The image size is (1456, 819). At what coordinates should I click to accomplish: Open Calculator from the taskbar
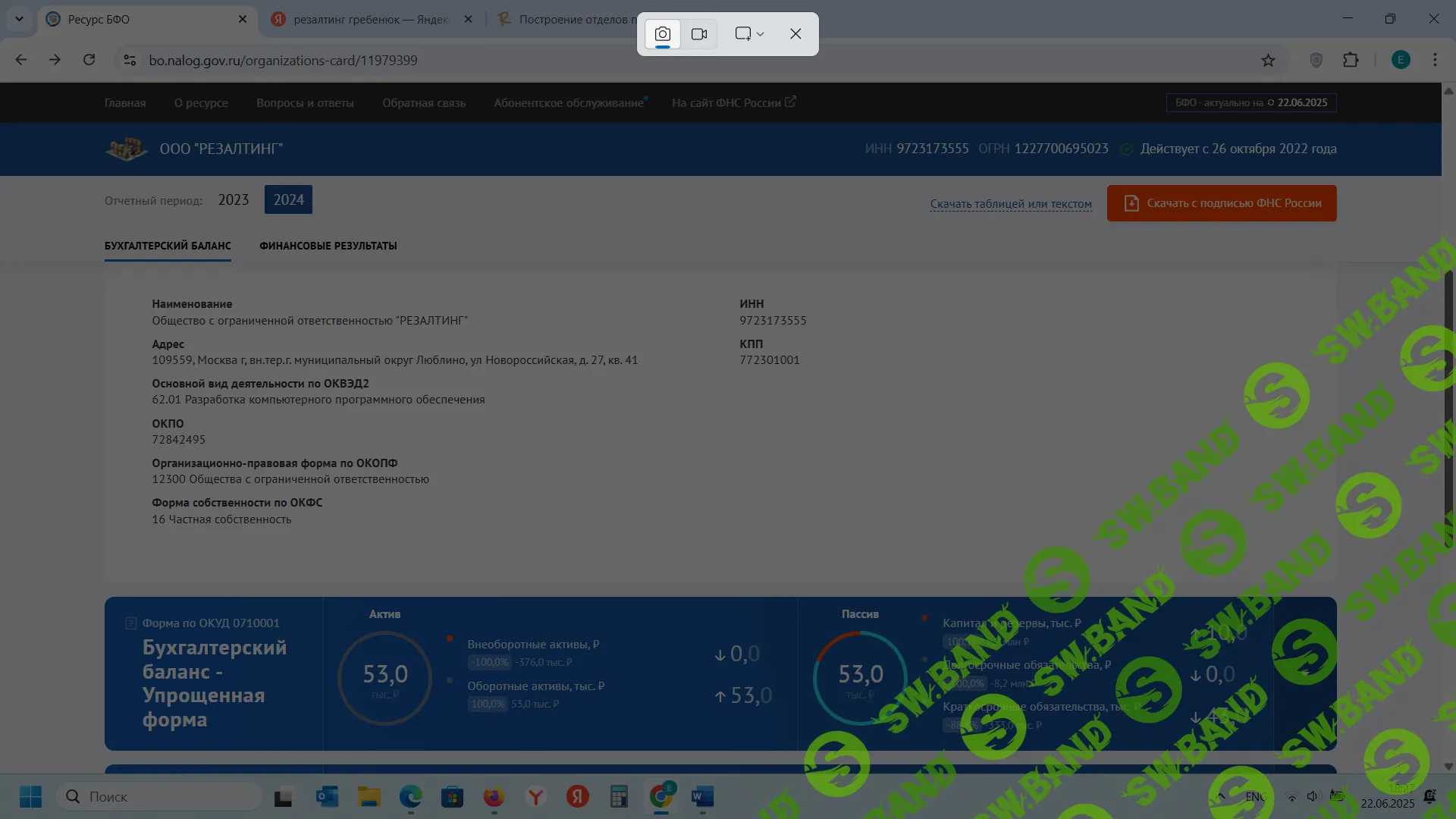[619, 796]
